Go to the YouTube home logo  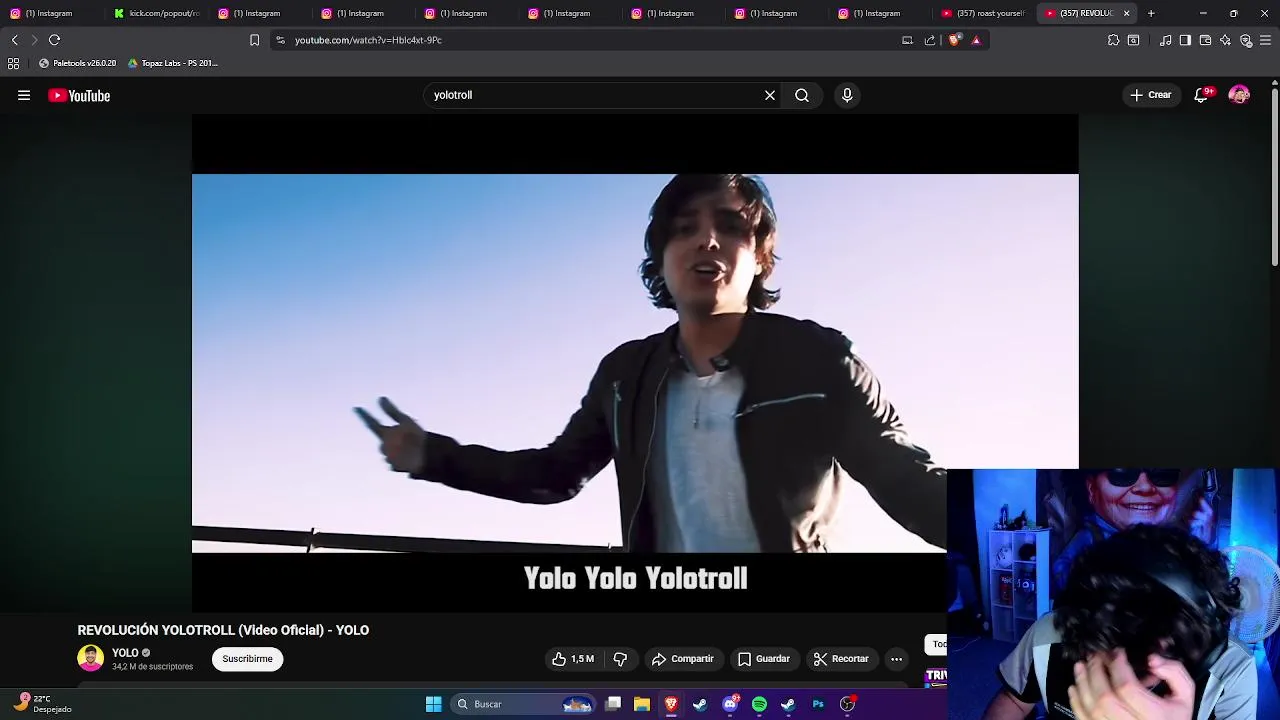pyautogui.click(x=79, y=96)
